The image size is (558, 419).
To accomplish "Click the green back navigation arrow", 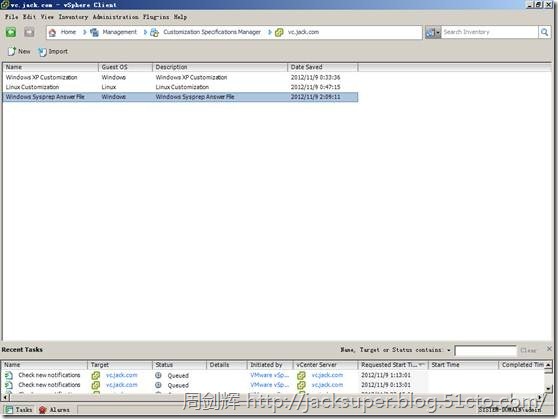I will (x=11, y=32).
